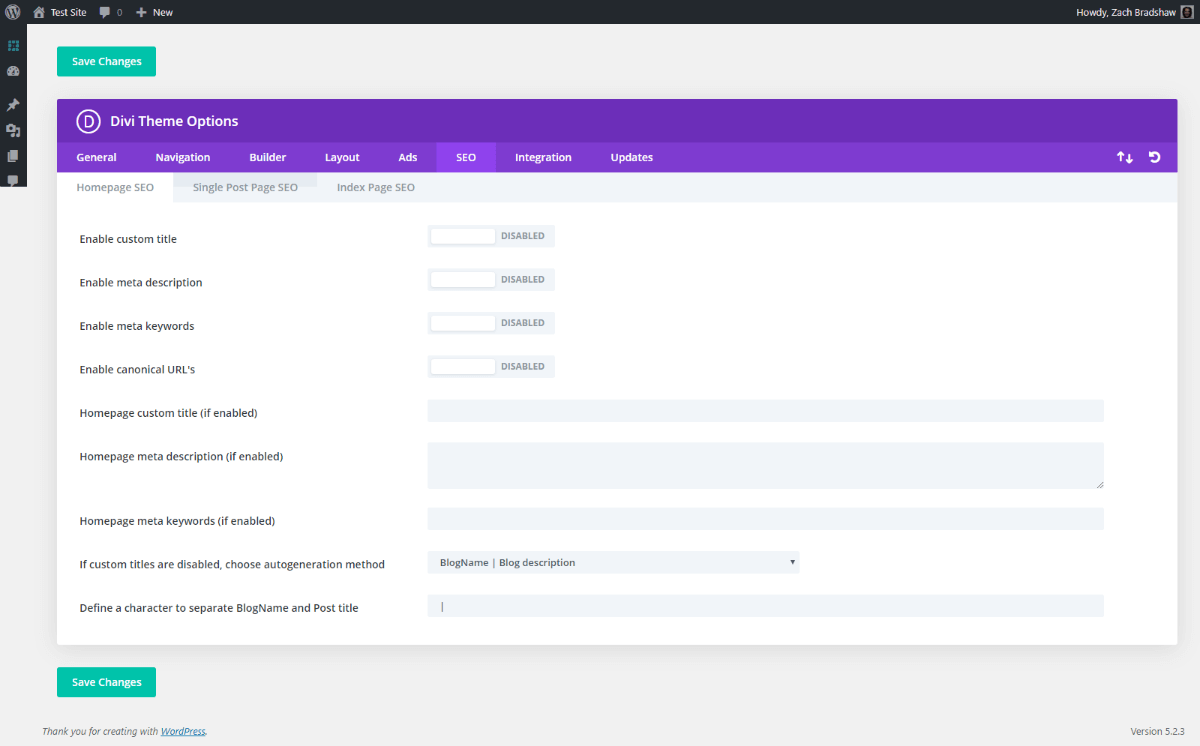The width and height of the screenshot is (1200, 746).
Task: Click the Divi D logo
Action: coord(88,121)
